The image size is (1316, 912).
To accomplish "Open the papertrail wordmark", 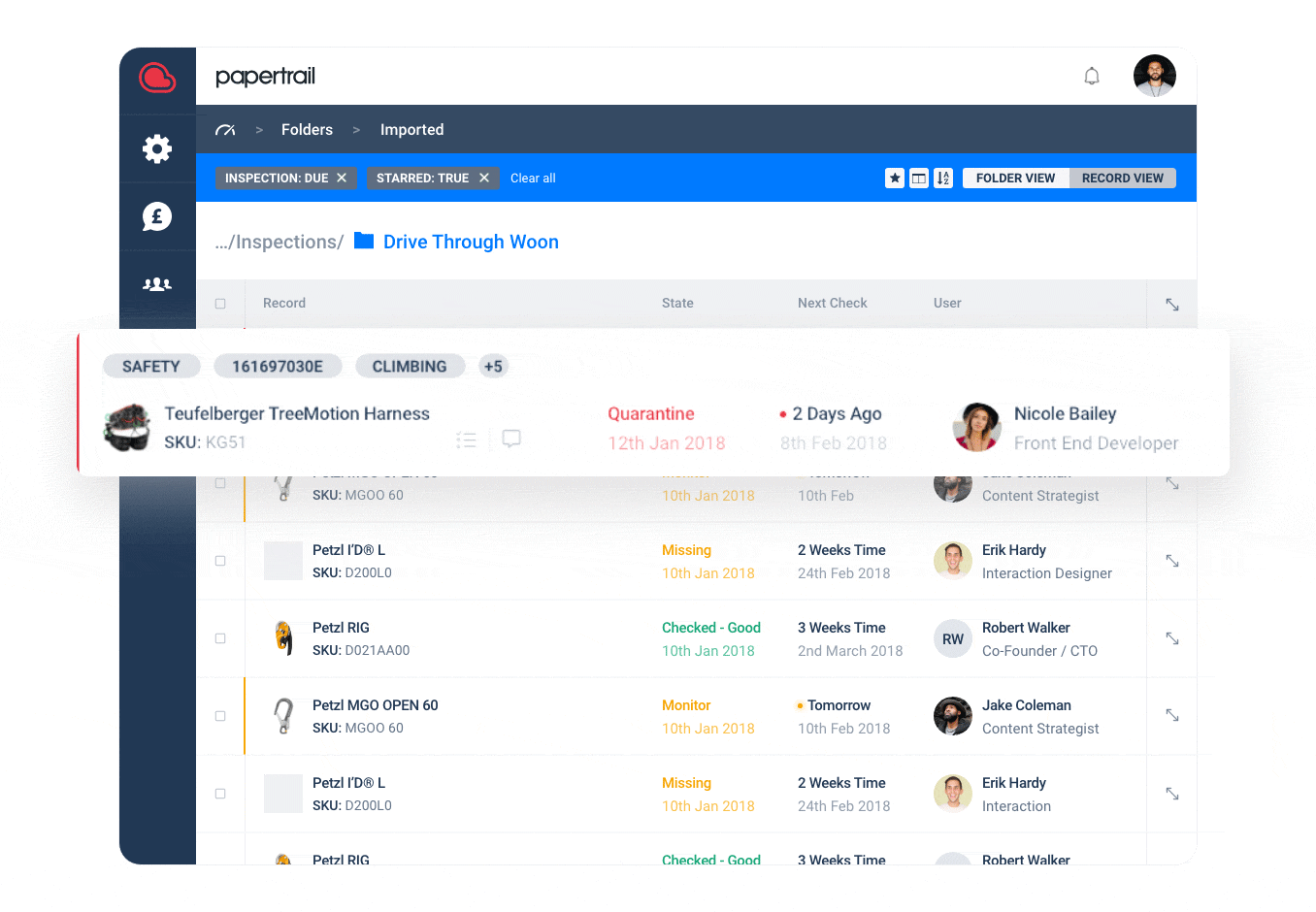I will pyautogui.click(x=265, y=77).
